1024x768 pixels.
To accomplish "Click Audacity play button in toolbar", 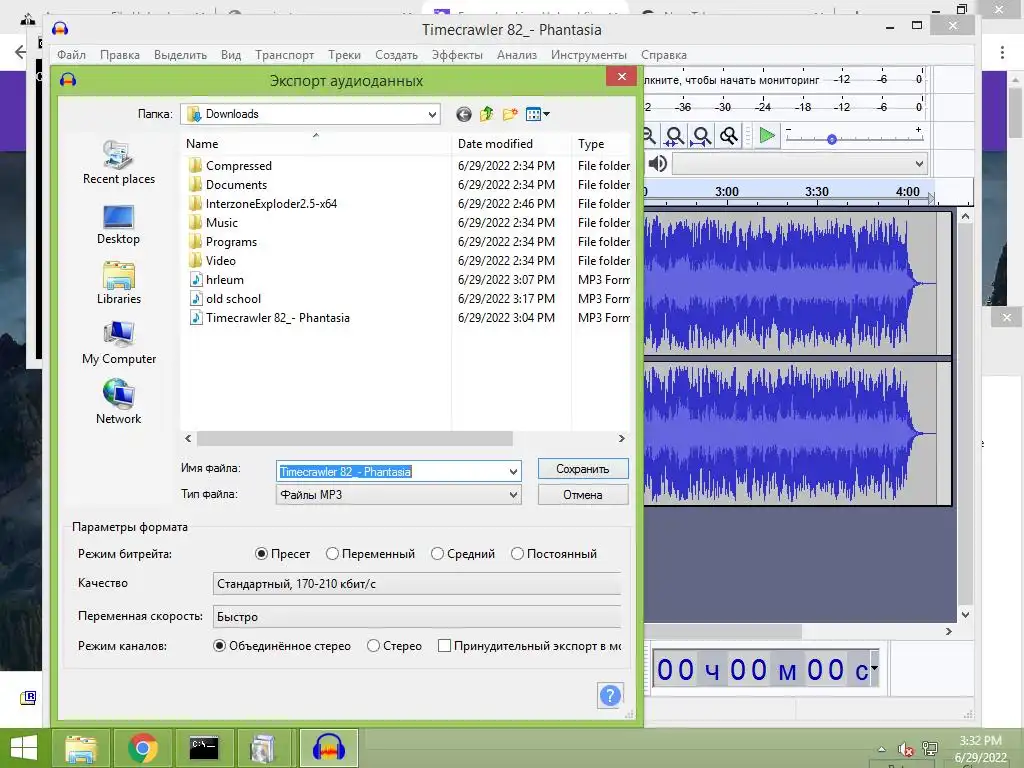I will [x=767, y=136].
